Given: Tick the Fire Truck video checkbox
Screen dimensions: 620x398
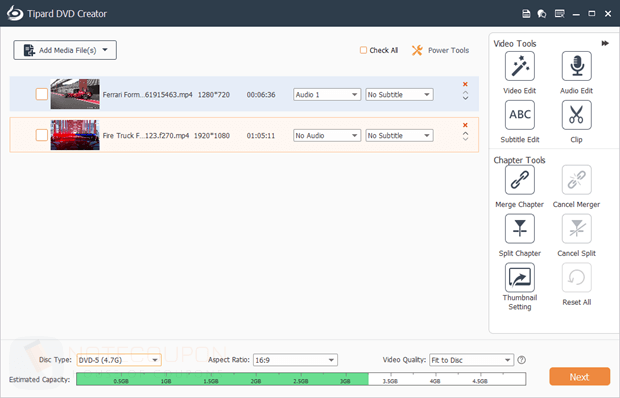Looking at the screenshot, I should click(x=42, y=135).
